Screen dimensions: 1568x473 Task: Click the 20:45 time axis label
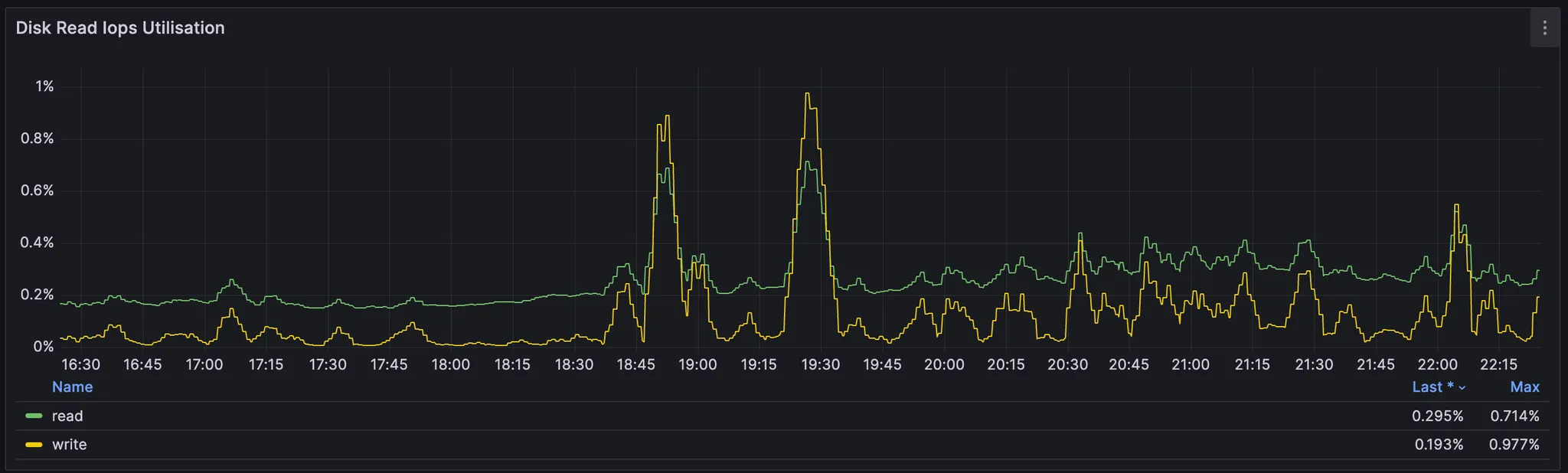tap(1129, 365)
